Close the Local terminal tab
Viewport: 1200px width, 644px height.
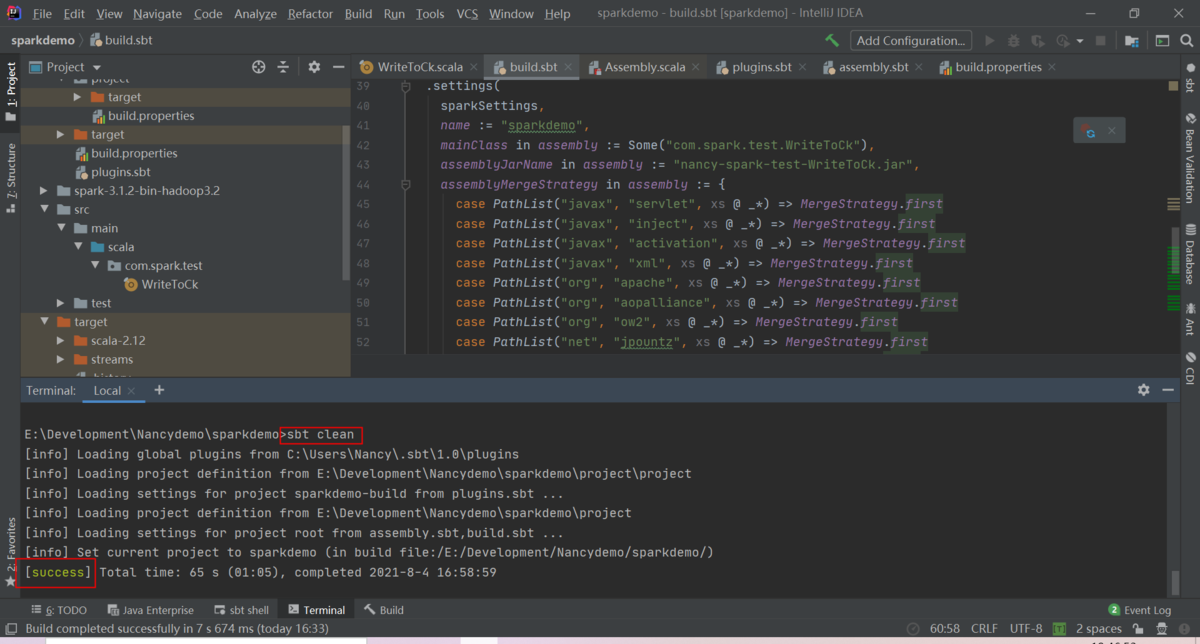[132, 391]
